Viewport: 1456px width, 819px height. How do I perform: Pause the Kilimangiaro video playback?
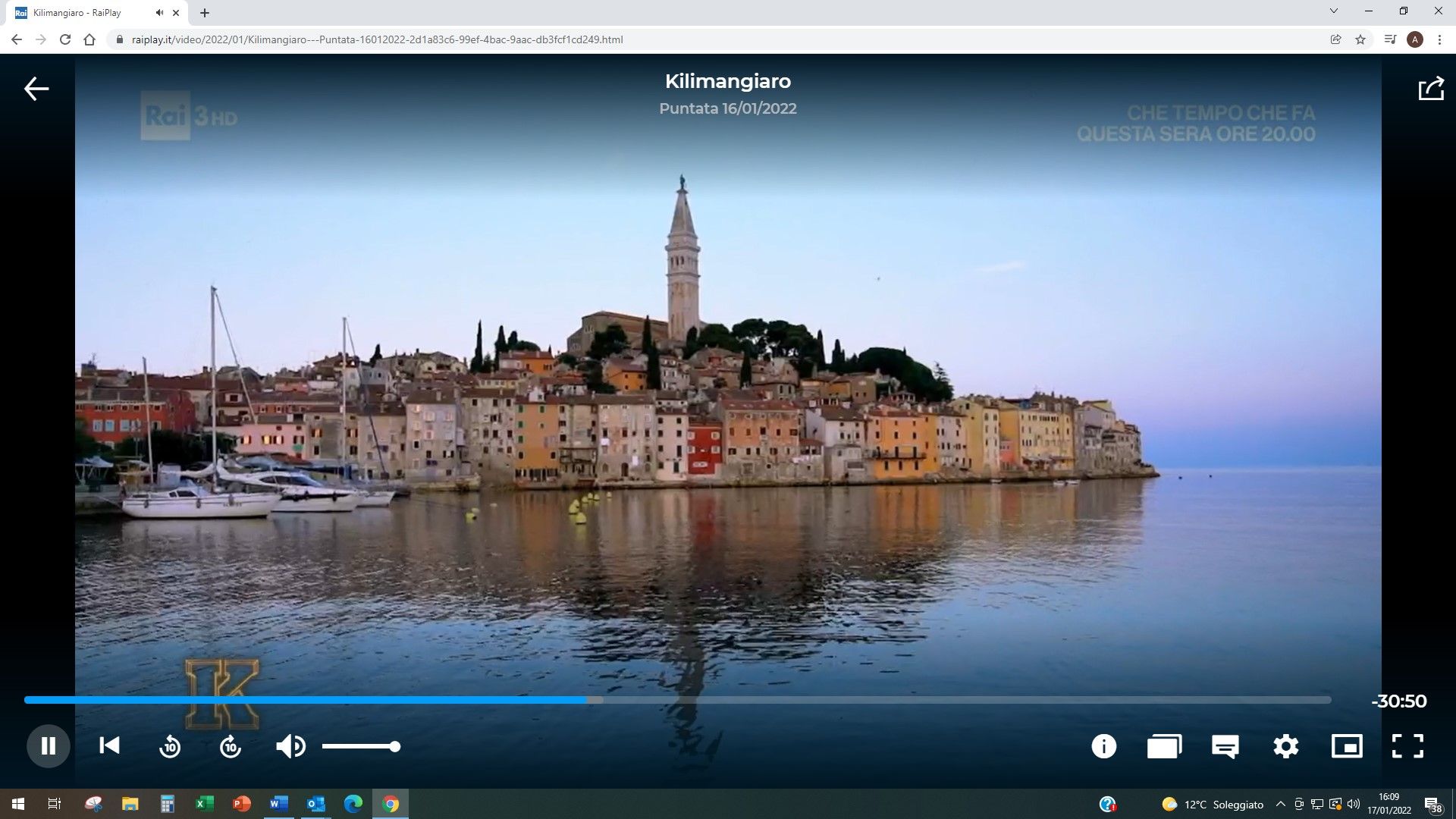49,746
